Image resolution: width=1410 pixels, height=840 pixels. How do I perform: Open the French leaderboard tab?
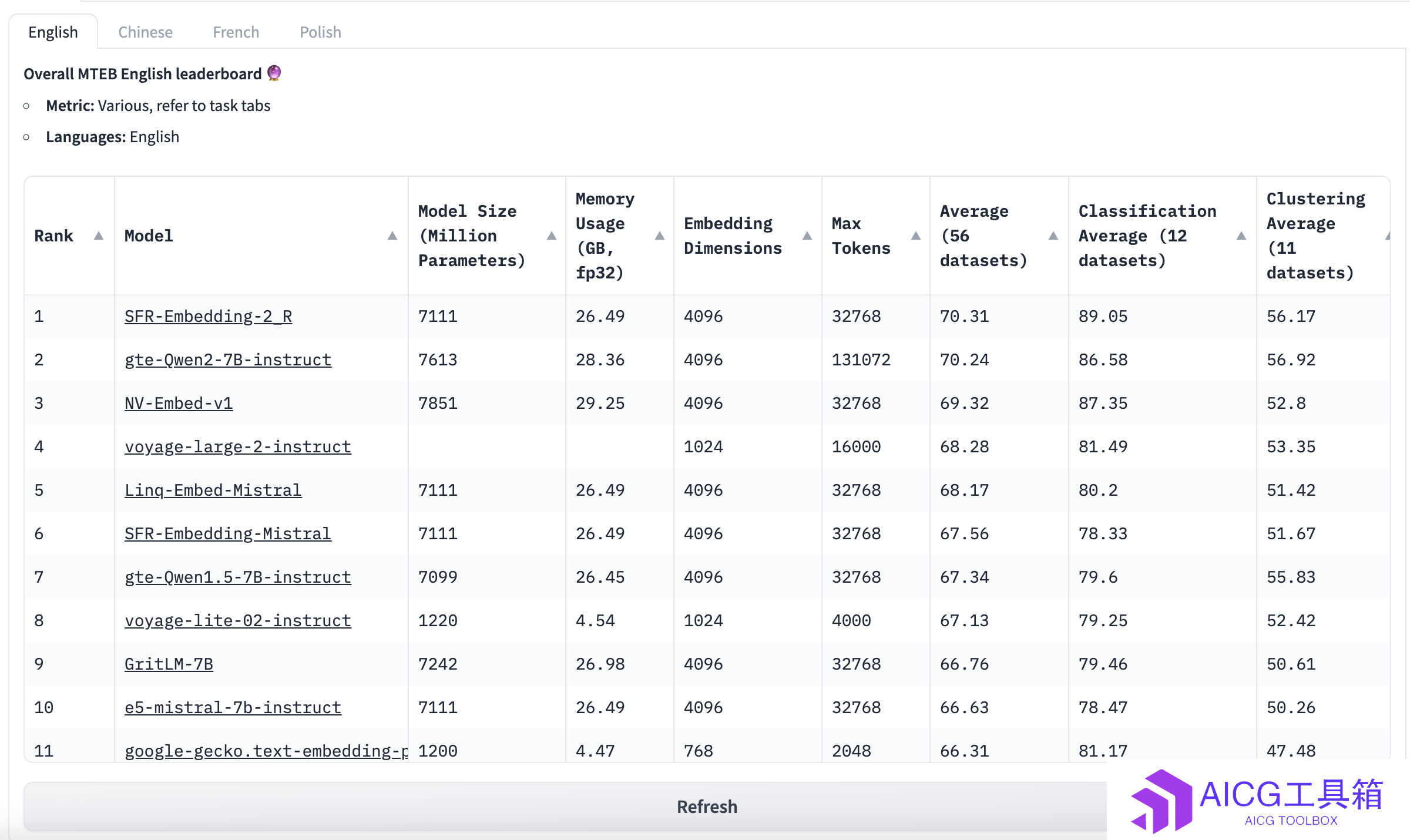[236, 32]
